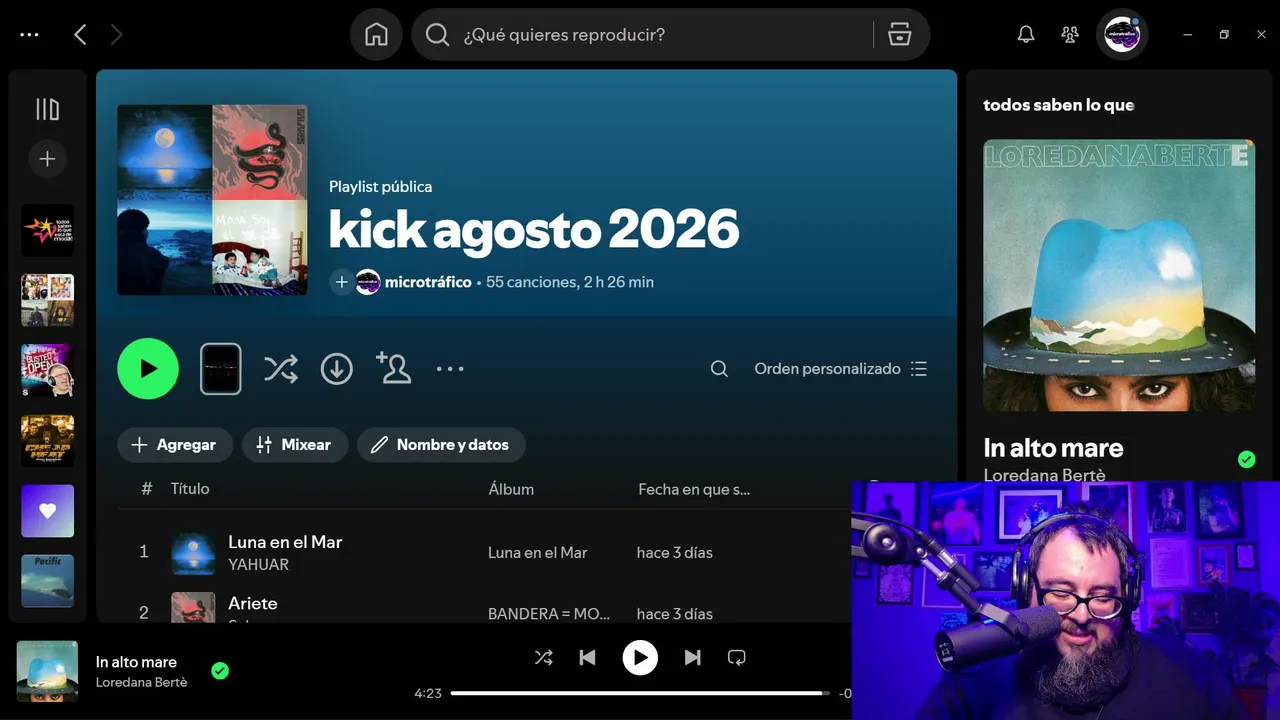1280x720 pixels.
Task: Open Nombre y datos editor
Action: (x=441, y=445)
